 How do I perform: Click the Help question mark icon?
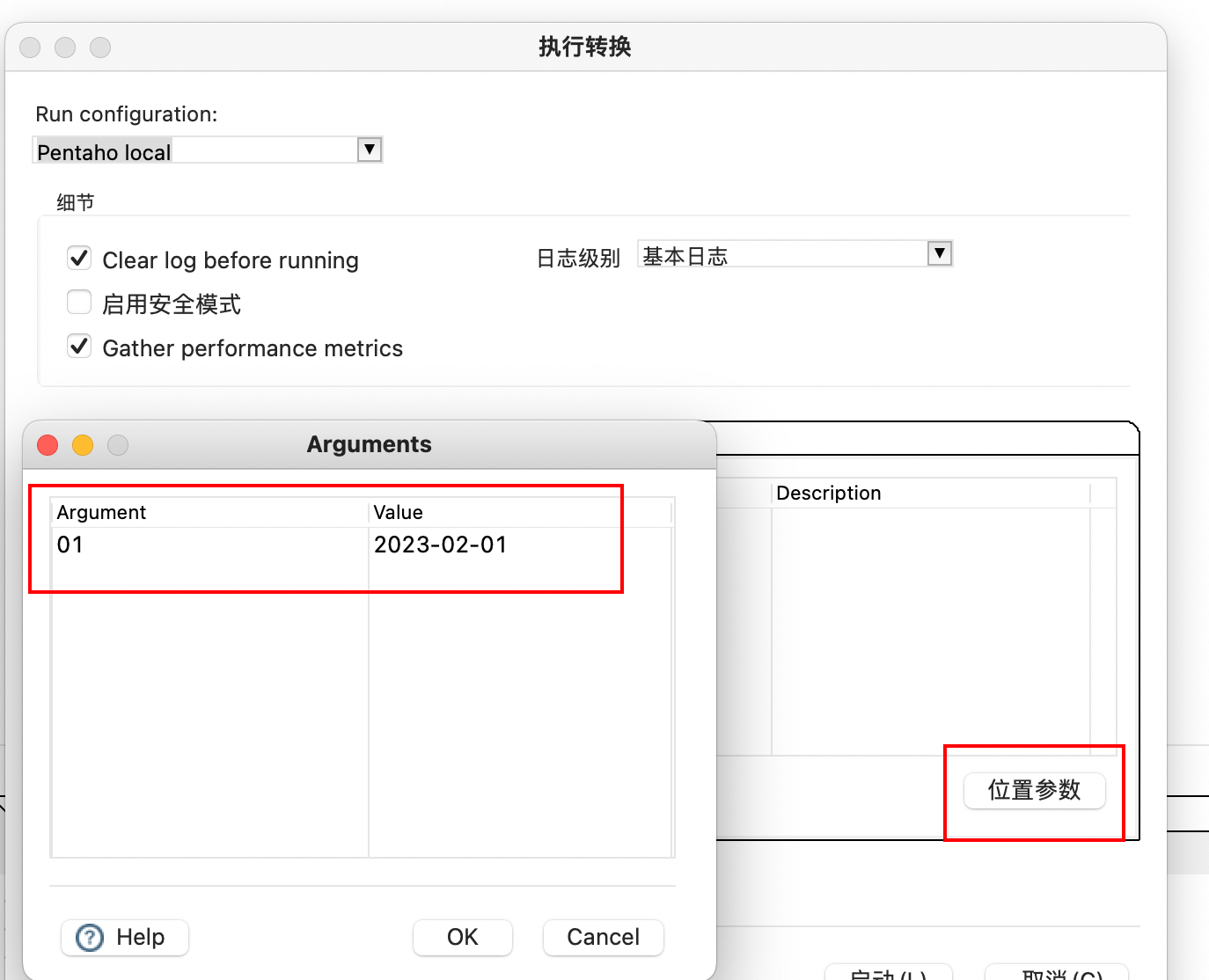90,938
